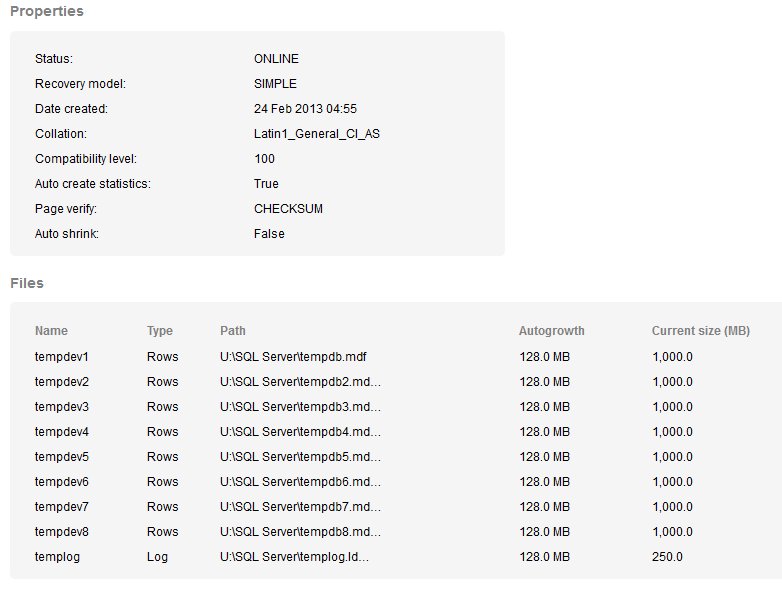Select the tempdev2 file name
The height and width of the screenshot is (591, 782).
pyautogui.click(x=62, y=382)
